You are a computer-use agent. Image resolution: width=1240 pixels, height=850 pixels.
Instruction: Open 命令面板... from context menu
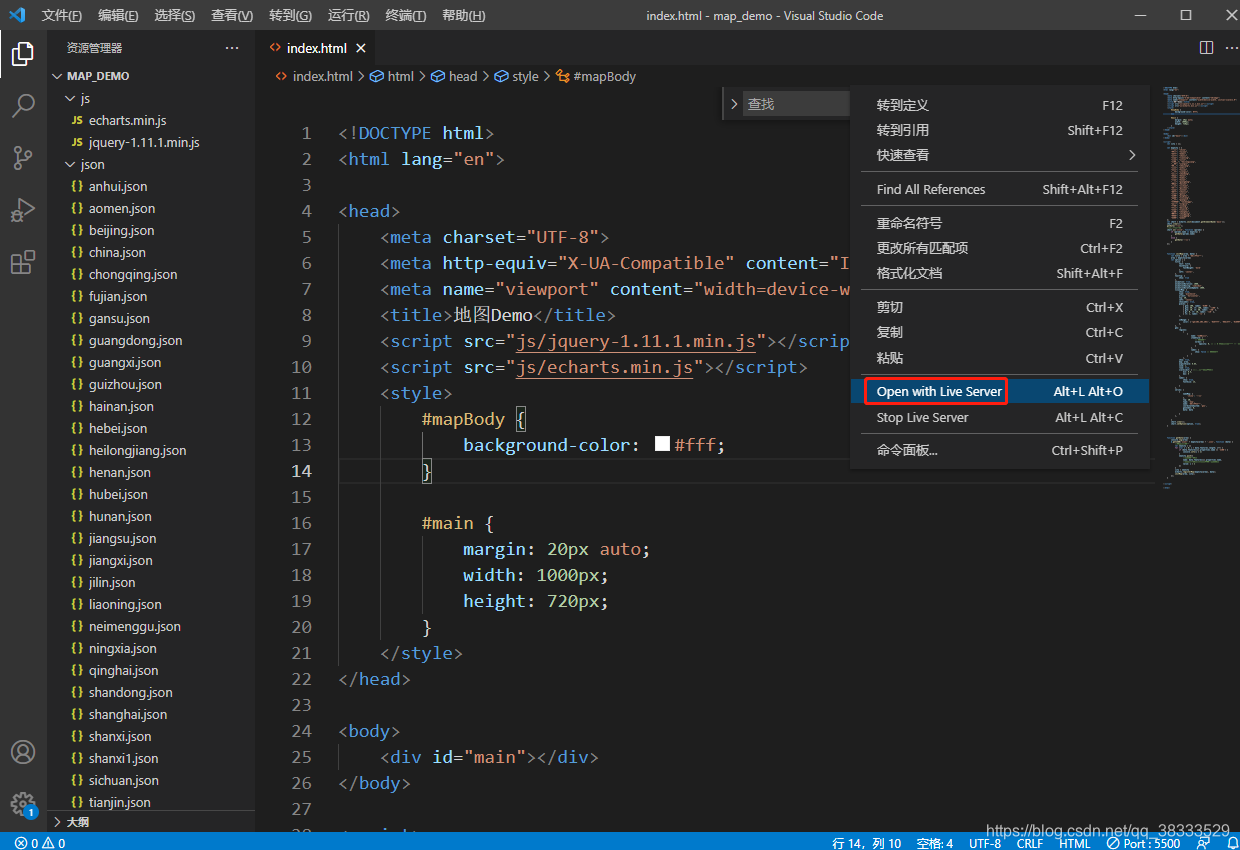pos(1000,450)
